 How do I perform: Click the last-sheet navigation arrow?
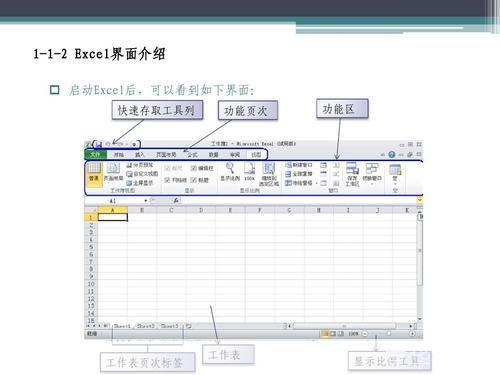click(106, 326)
